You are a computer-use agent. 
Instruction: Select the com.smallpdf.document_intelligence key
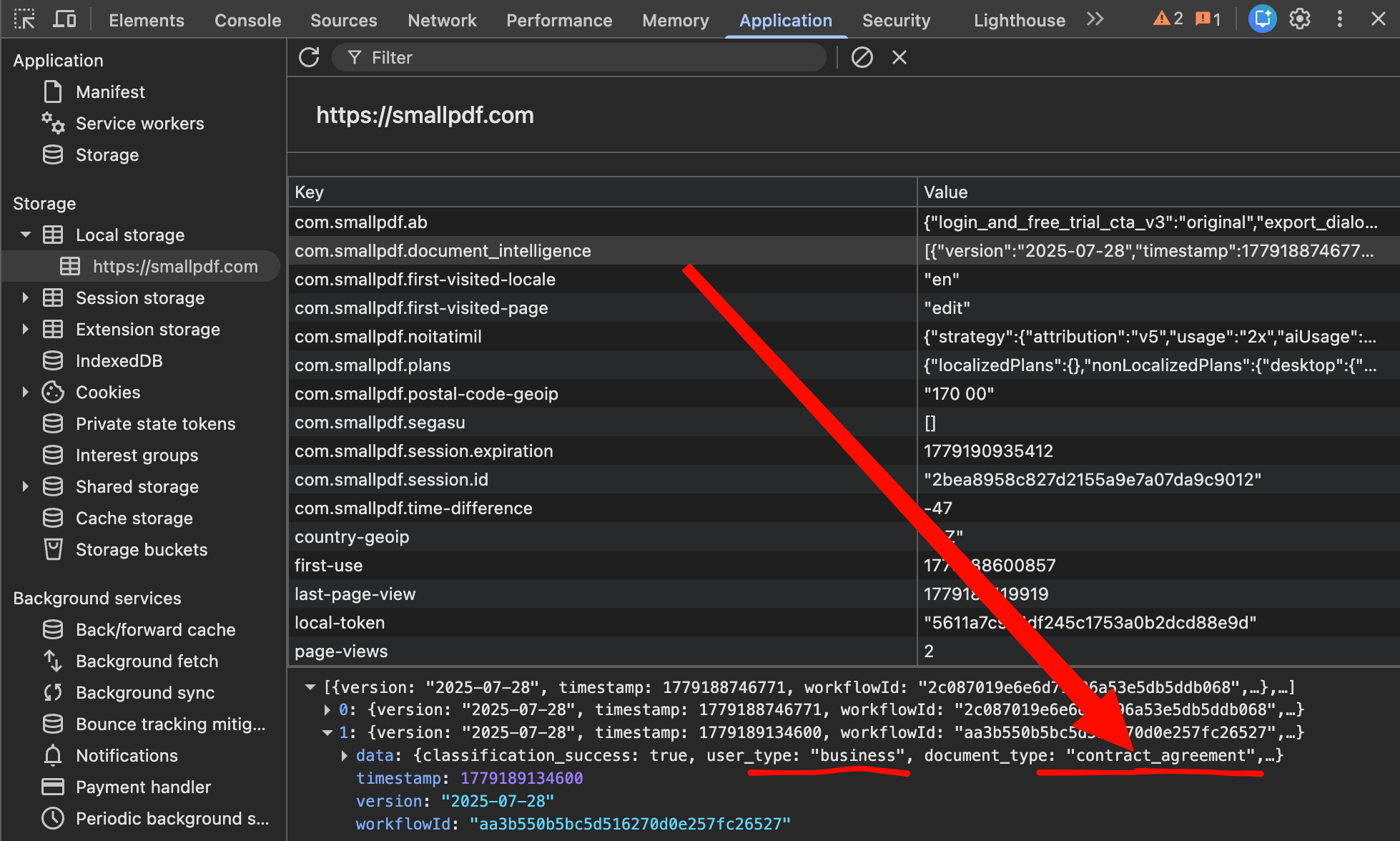click(x=443, y=251)
